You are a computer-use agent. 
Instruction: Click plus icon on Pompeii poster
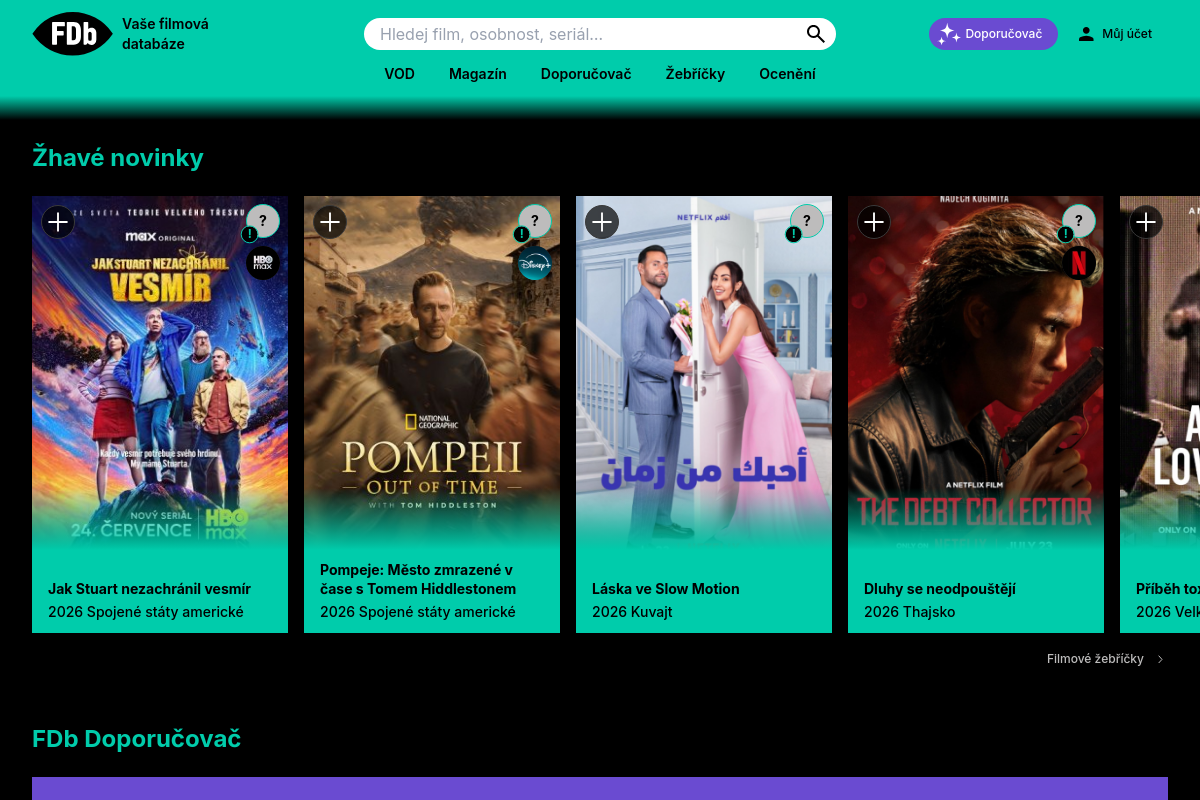click(330, 222)
